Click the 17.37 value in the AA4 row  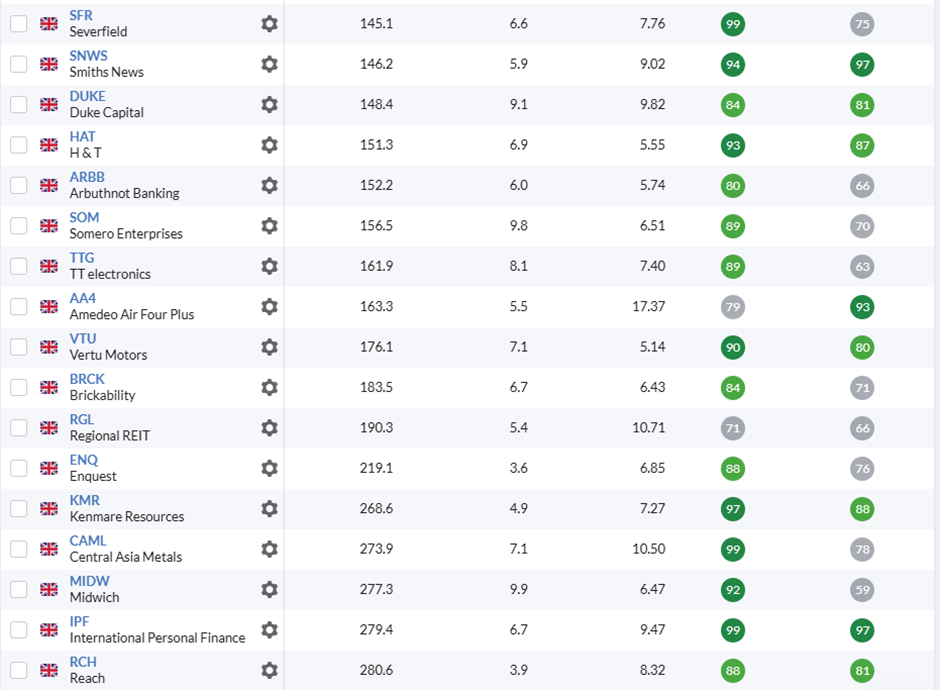649,306
